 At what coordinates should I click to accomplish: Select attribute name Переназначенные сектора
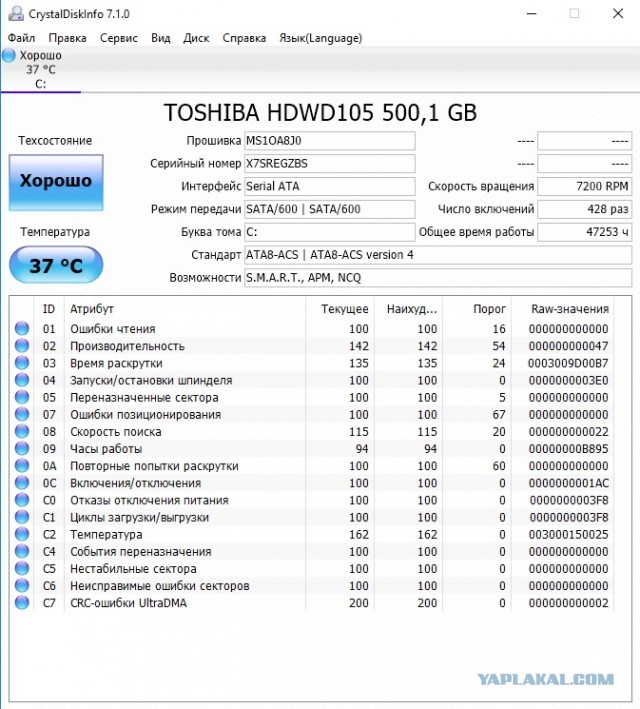click(144, 397)
